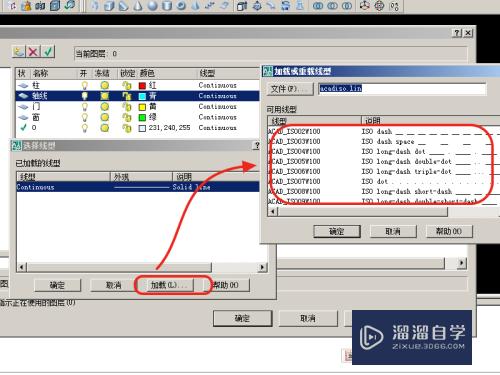
Task: Select linetype ACAD_ISO07W100 ISO dot
Action: click(x=383, y=181)
